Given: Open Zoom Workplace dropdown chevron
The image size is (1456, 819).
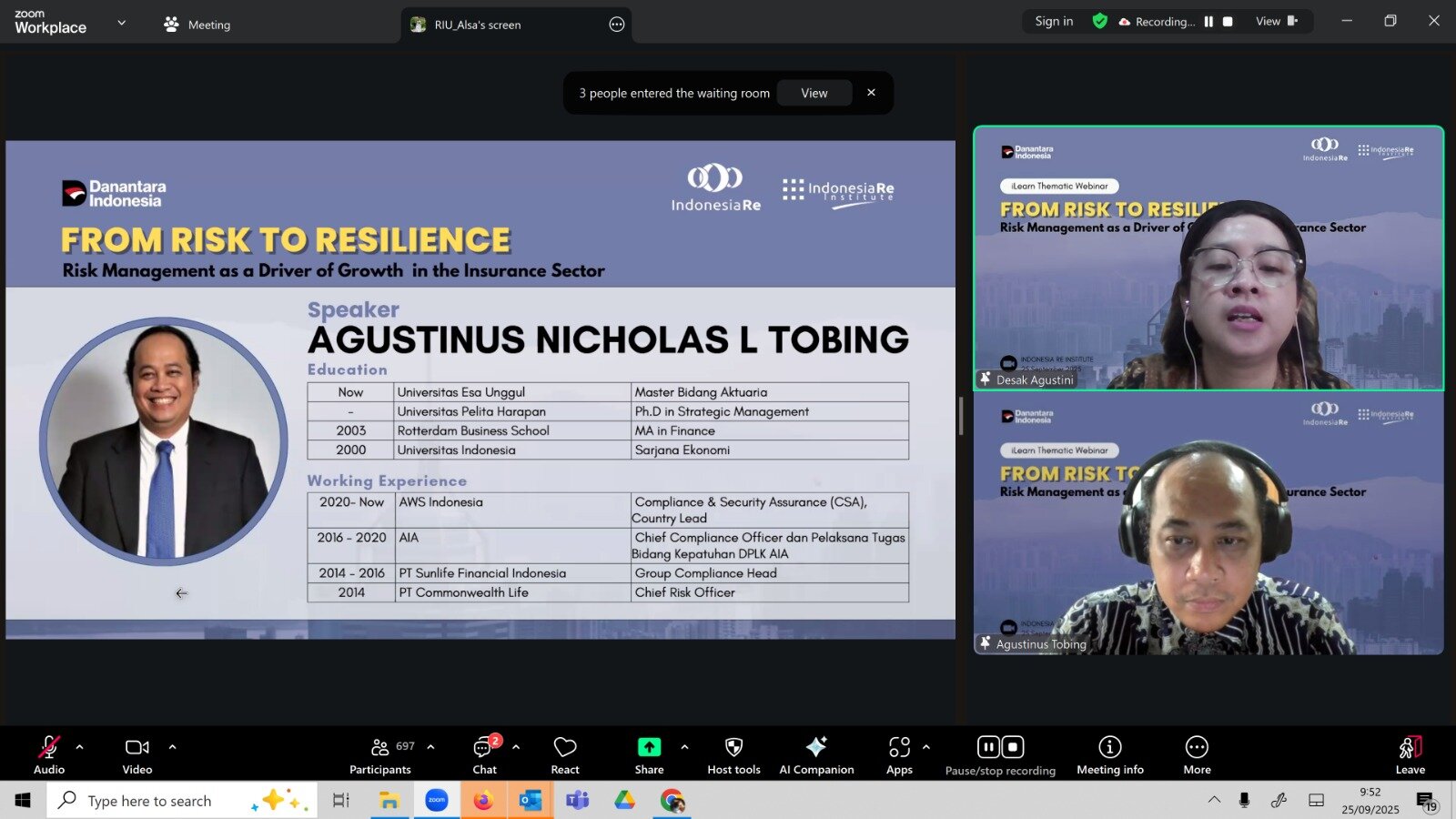Looking at the screenshot, I should pyautogui.click(x=122, y=23).
